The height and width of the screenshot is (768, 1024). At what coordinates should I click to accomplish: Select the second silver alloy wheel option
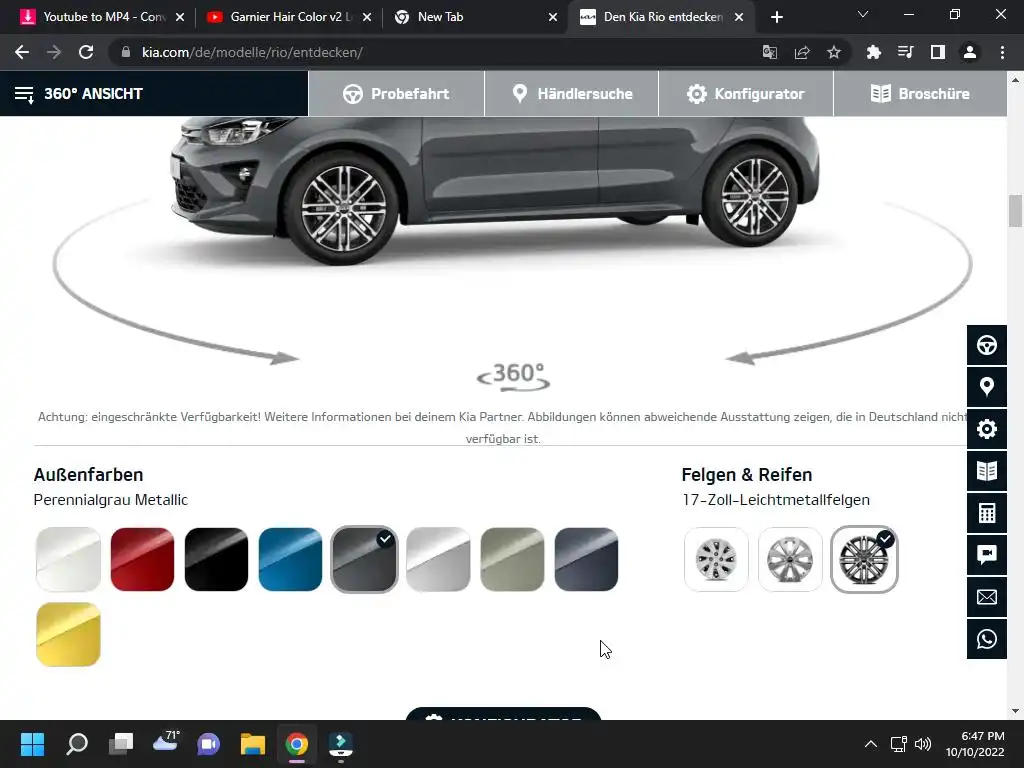tap(790, 560)
